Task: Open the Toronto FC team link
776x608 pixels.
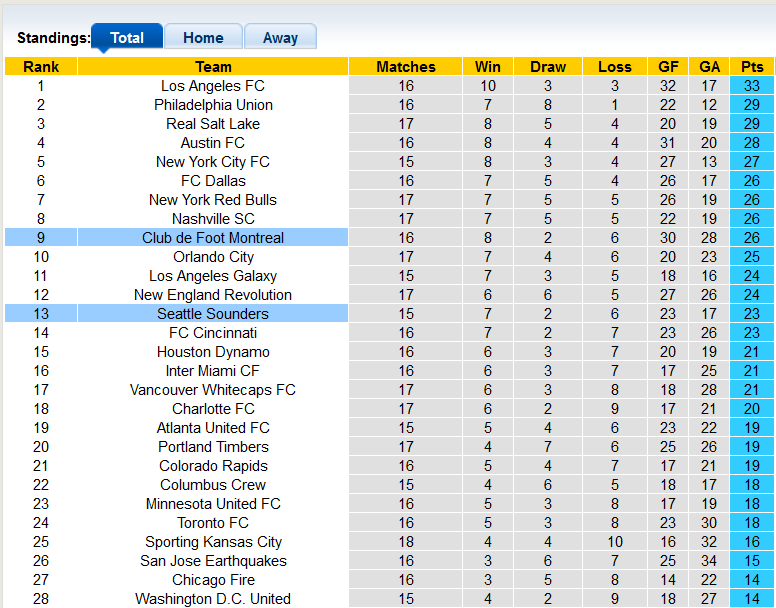Action: point(213,523)
